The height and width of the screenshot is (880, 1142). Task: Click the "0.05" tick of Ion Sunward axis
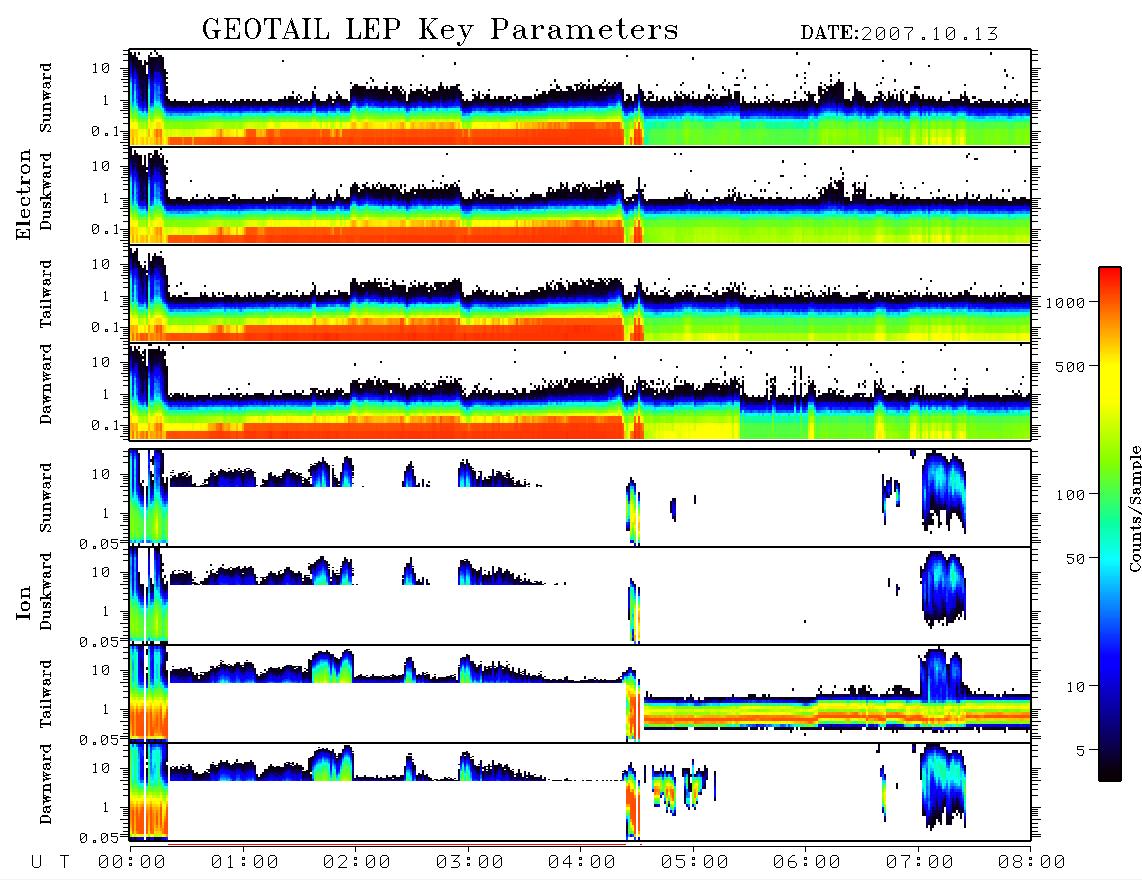tap(101, 543)
